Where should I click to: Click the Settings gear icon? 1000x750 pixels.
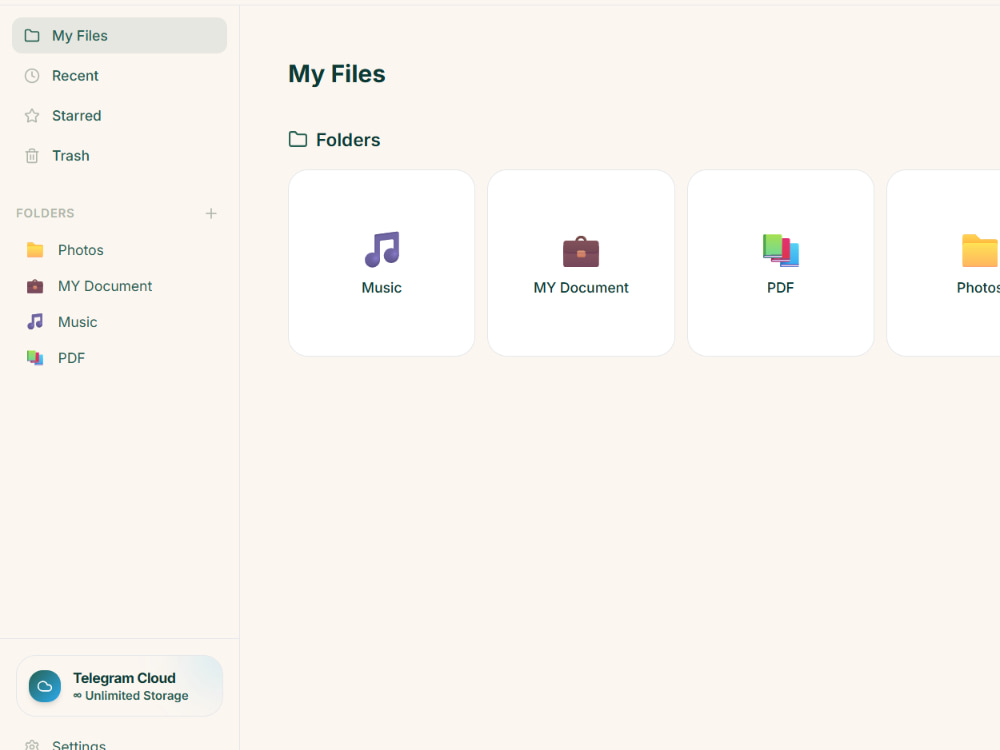click(x=32, y=745)
